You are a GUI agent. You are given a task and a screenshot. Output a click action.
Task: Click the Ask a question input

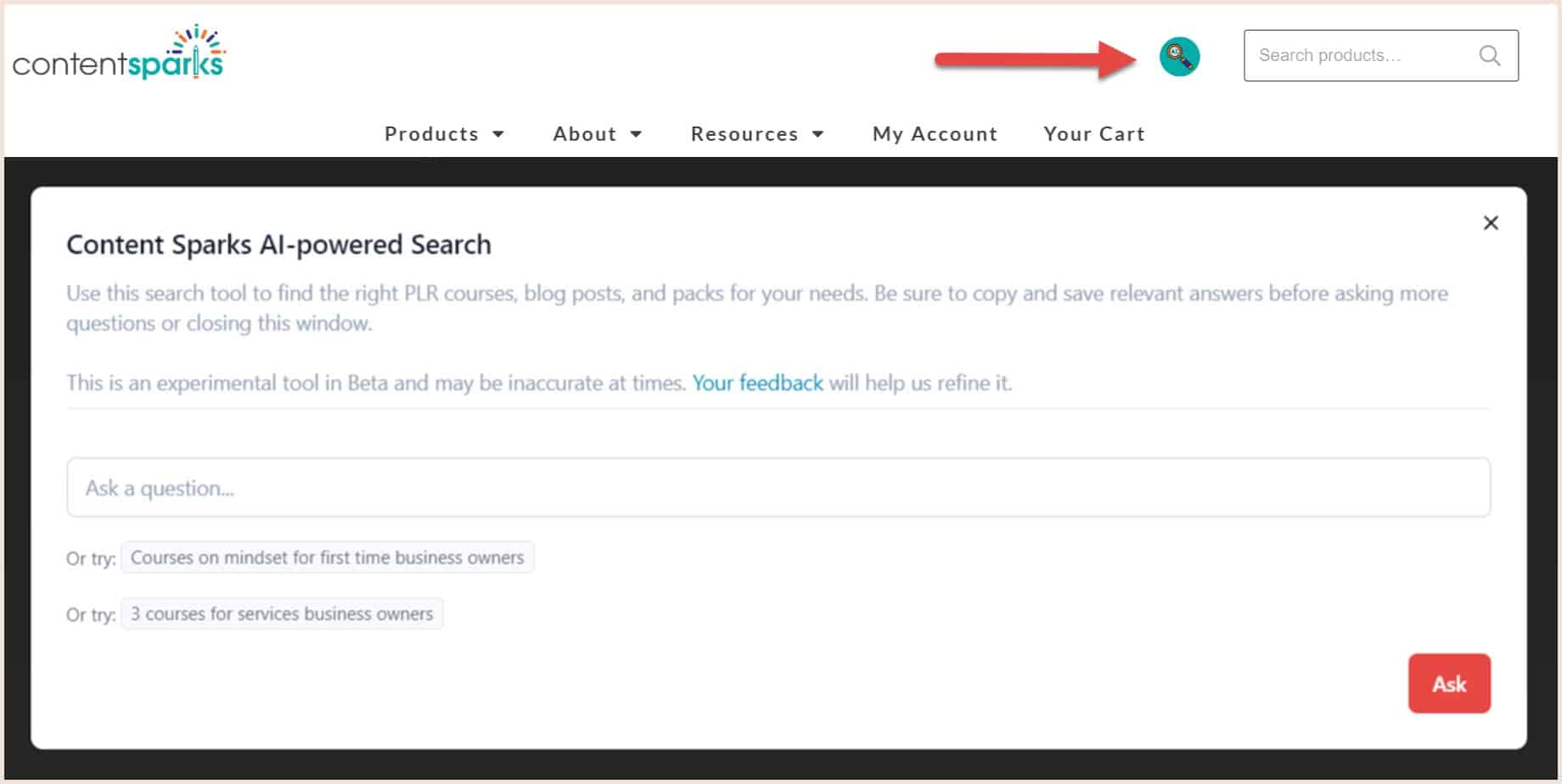click(778, 488)
